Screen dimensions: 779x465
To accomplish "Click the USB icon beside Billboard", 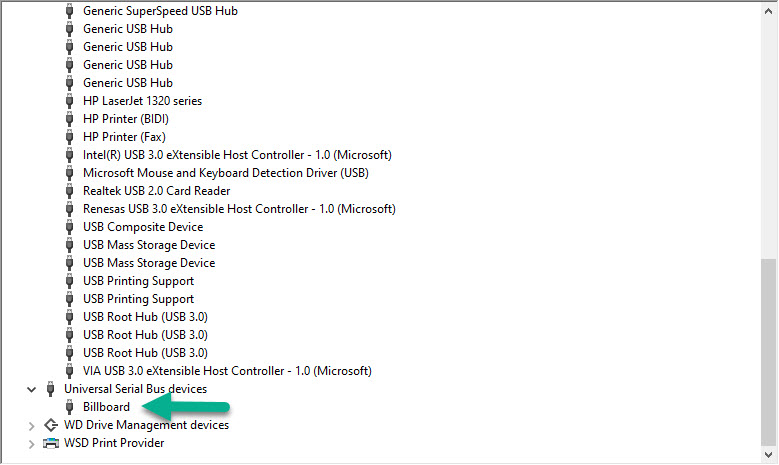I will [x=69, y=407].
